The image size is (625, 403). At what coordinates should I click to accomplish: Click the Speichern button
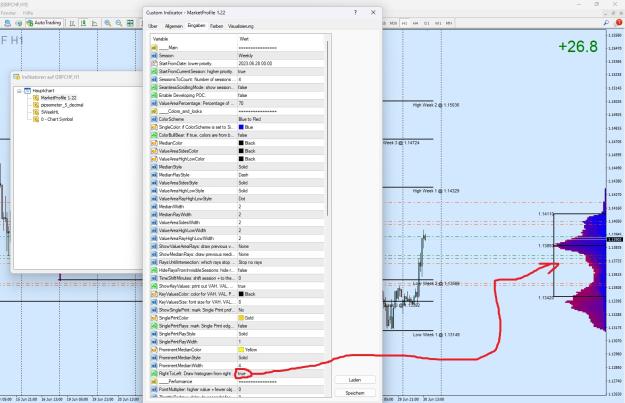coord(355,393)
